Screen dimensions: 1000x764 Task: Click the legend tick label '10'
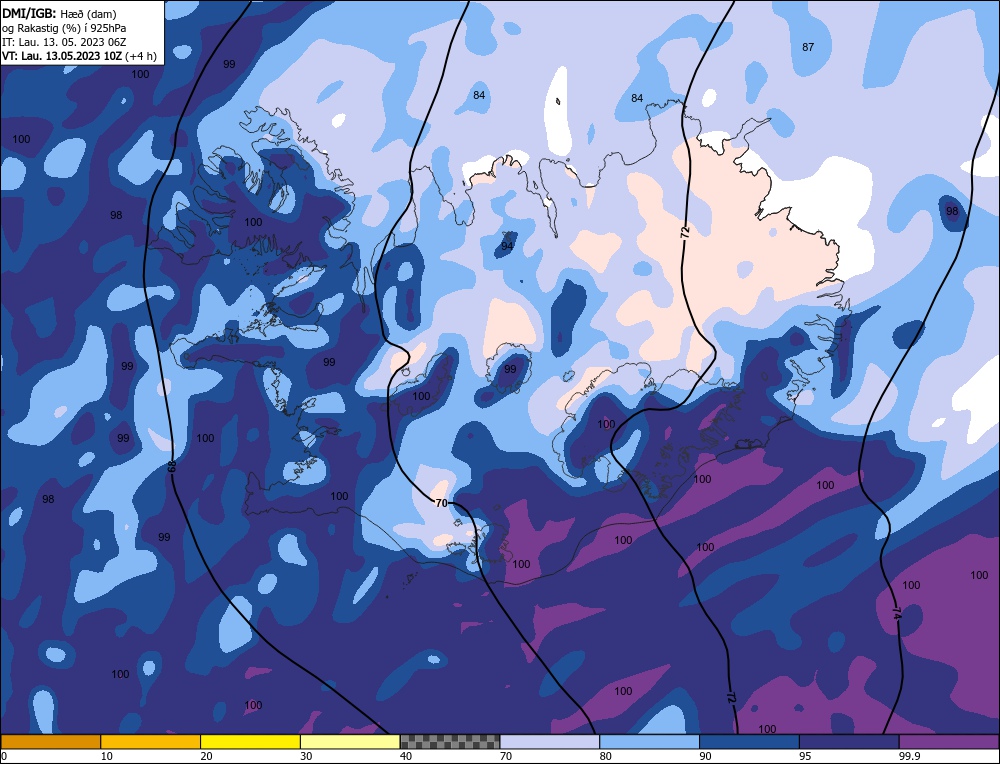(x=107, y=756)
